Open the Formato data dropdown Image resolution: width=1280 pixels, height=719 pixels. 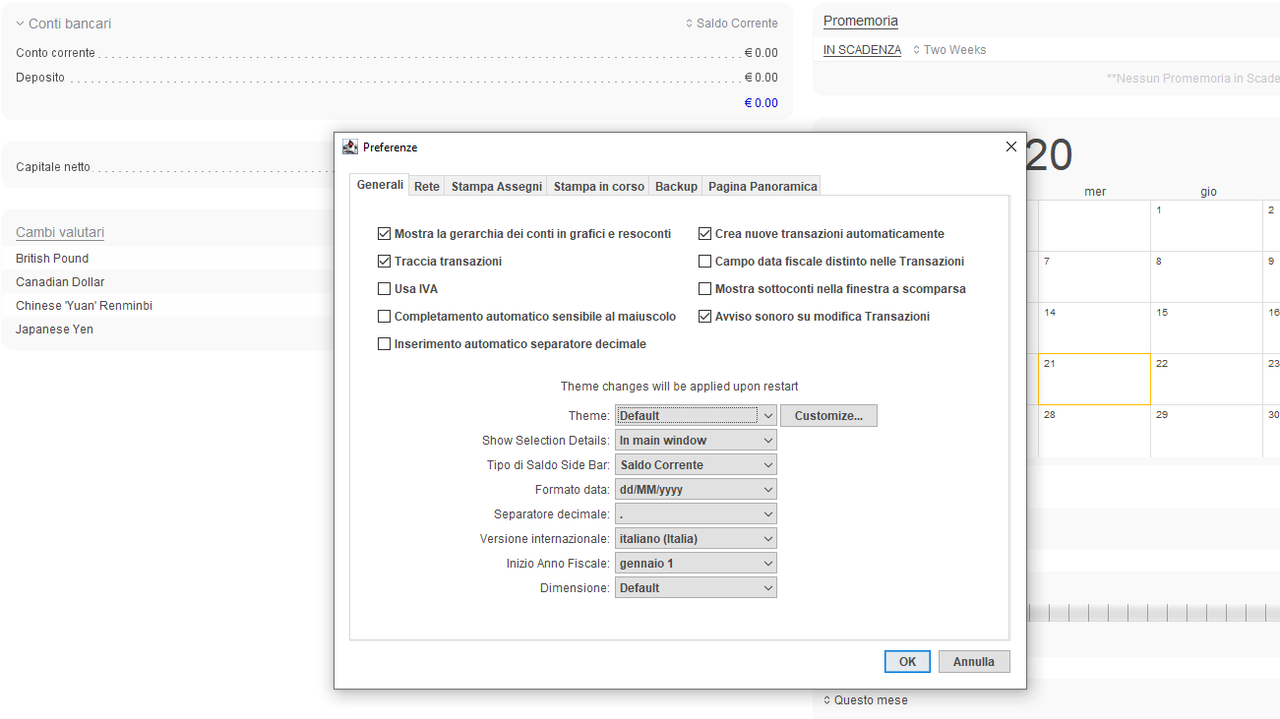pyautogui.click(x=696, y=490)
